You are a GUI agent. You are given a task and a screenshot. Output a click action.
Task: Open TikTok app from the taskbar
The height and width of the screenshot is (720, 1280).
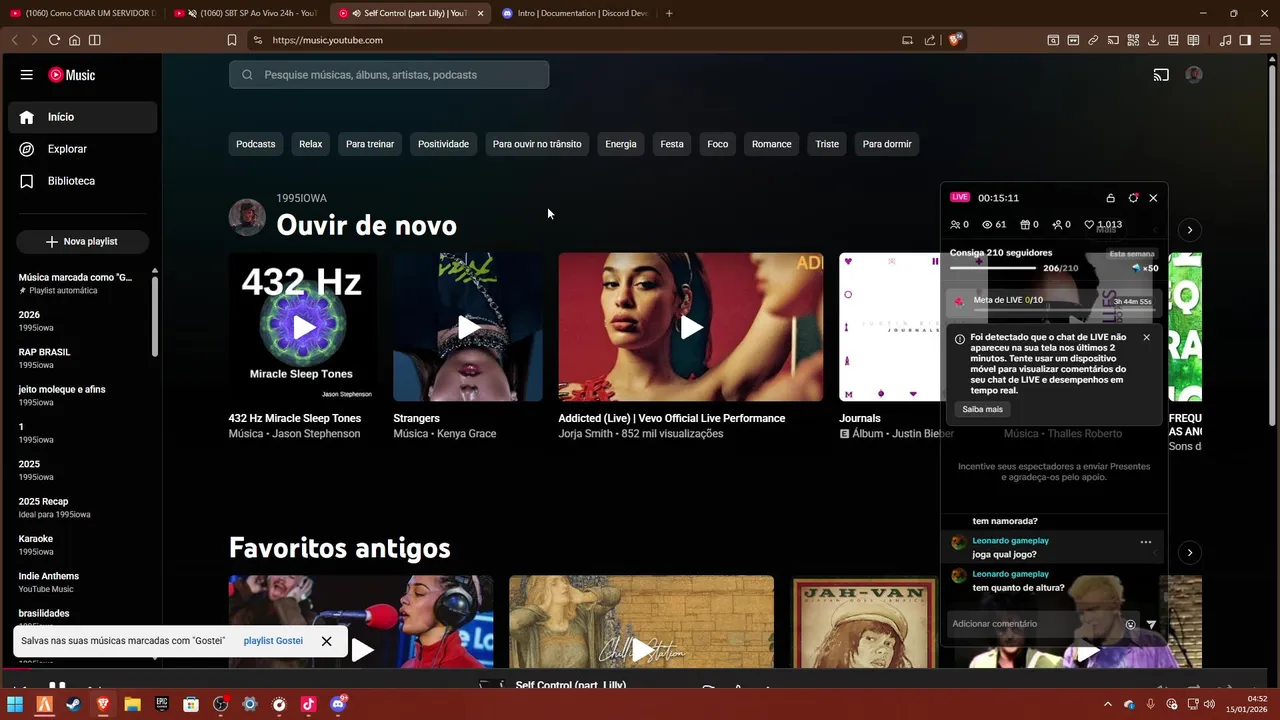coord(308,704)
